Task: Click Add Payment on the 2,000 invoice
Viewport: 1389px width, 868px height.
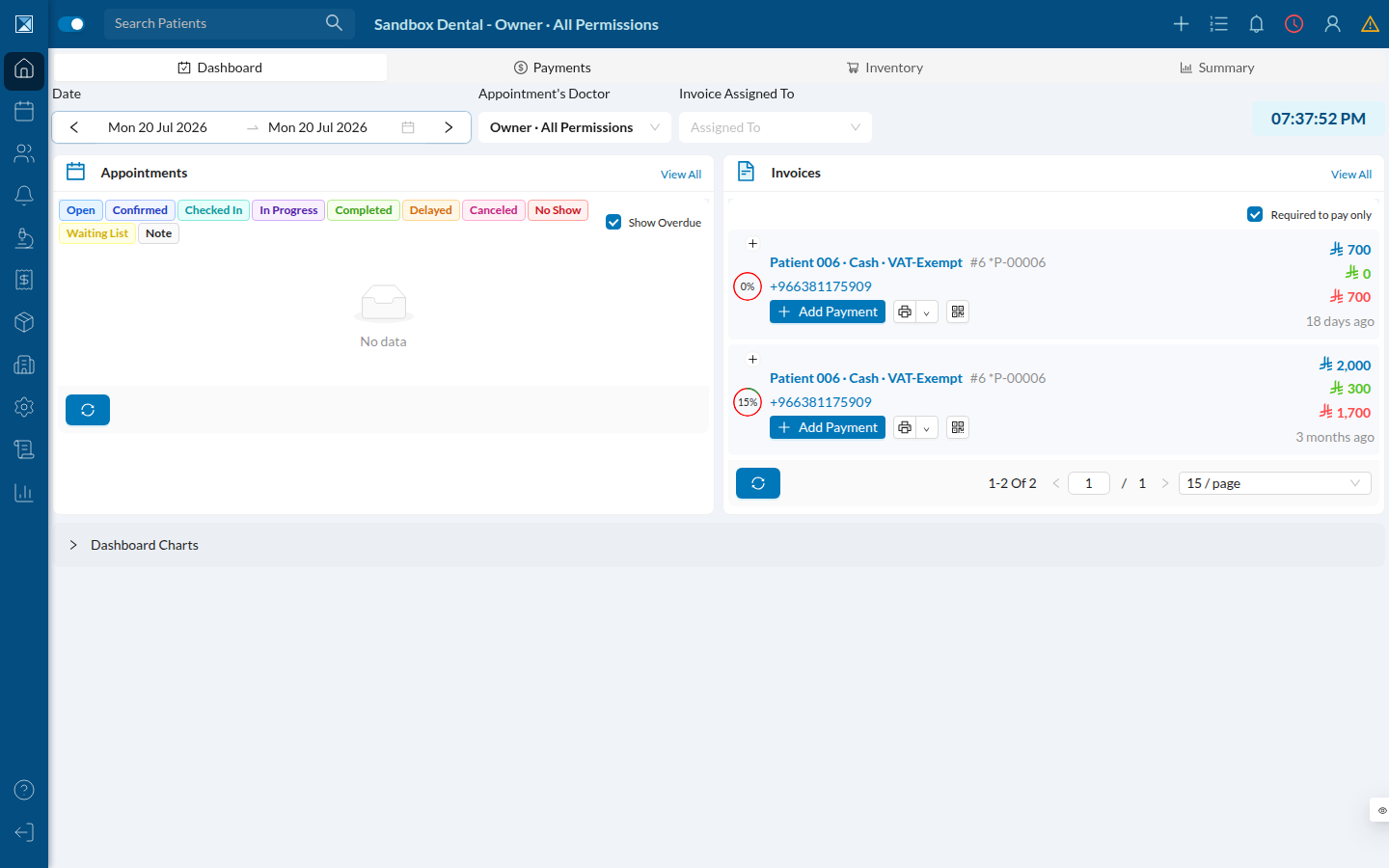Action: [x=828, y=427]
